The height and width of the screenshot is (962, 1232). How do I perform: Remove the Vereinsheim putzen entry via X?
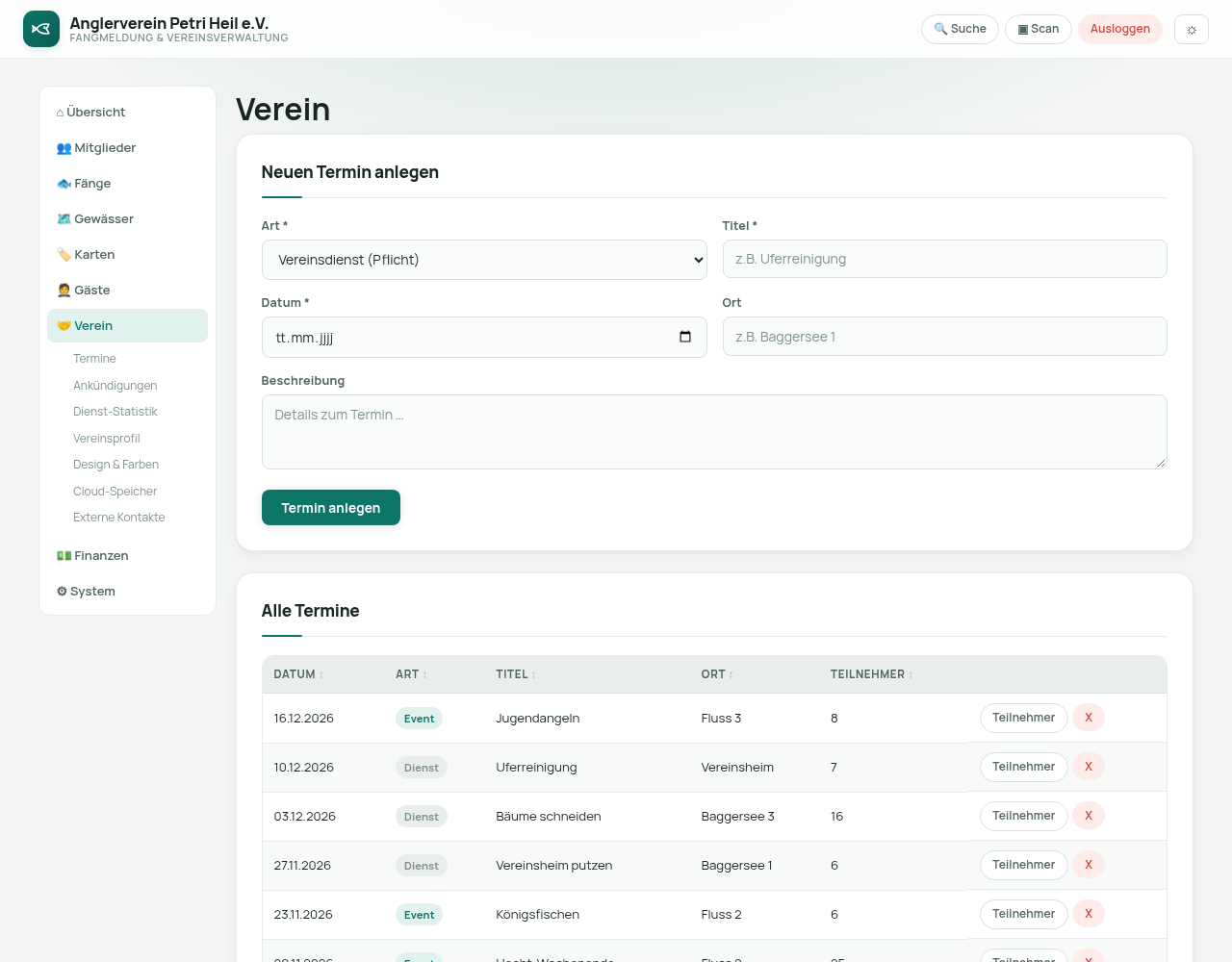coord(1089,865)
